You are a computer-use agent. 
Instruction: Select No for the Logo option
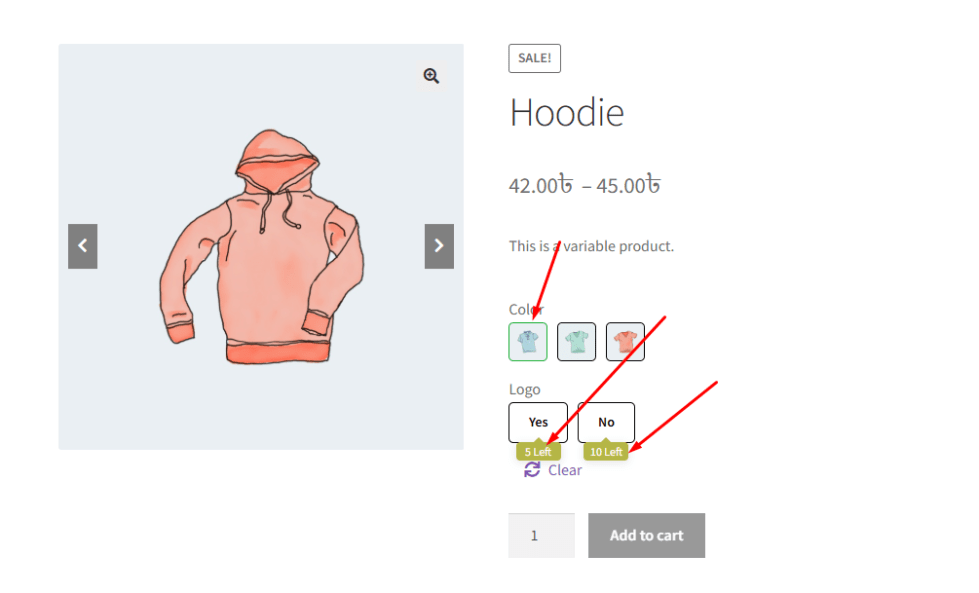tap(606, 423)
